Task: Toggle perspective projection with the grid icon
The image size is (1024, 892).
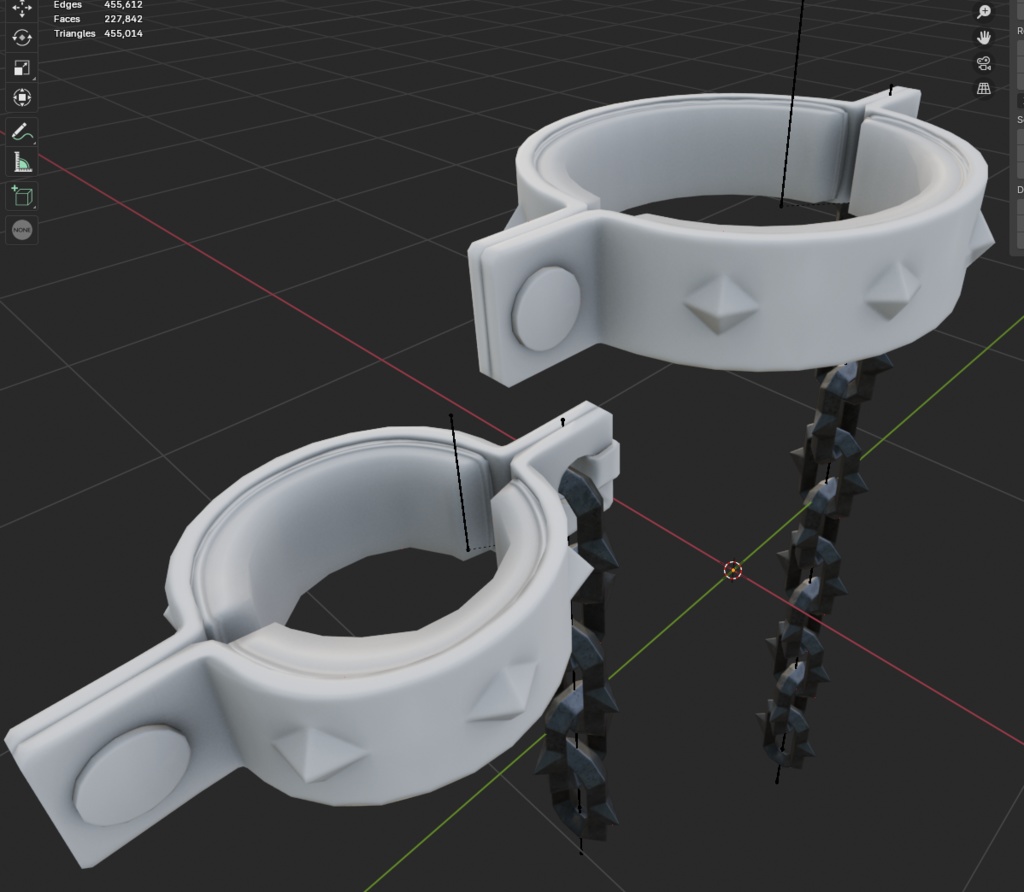Action: 984,88
